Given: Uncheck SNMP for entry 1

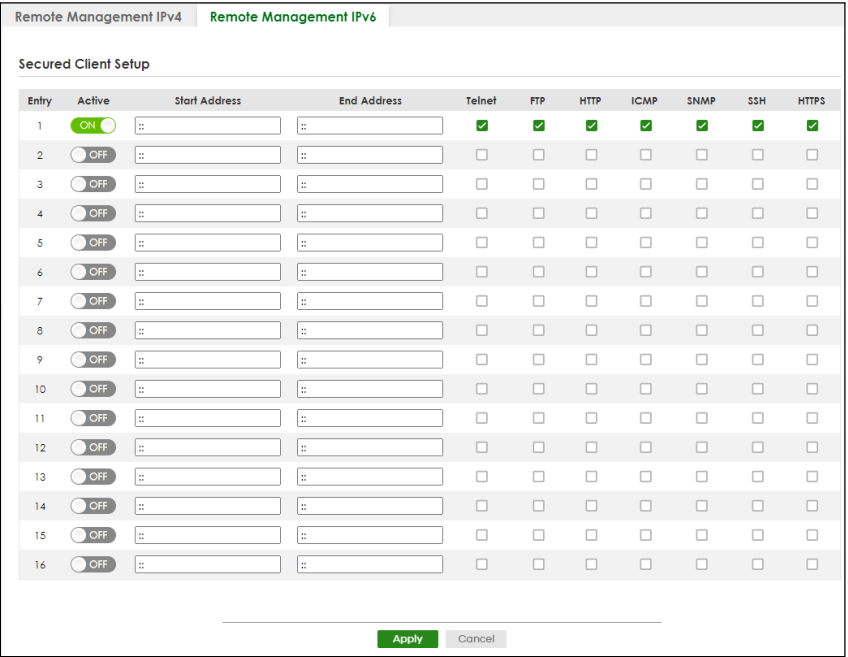Looking at the screenshot, I should coord(701,125).
